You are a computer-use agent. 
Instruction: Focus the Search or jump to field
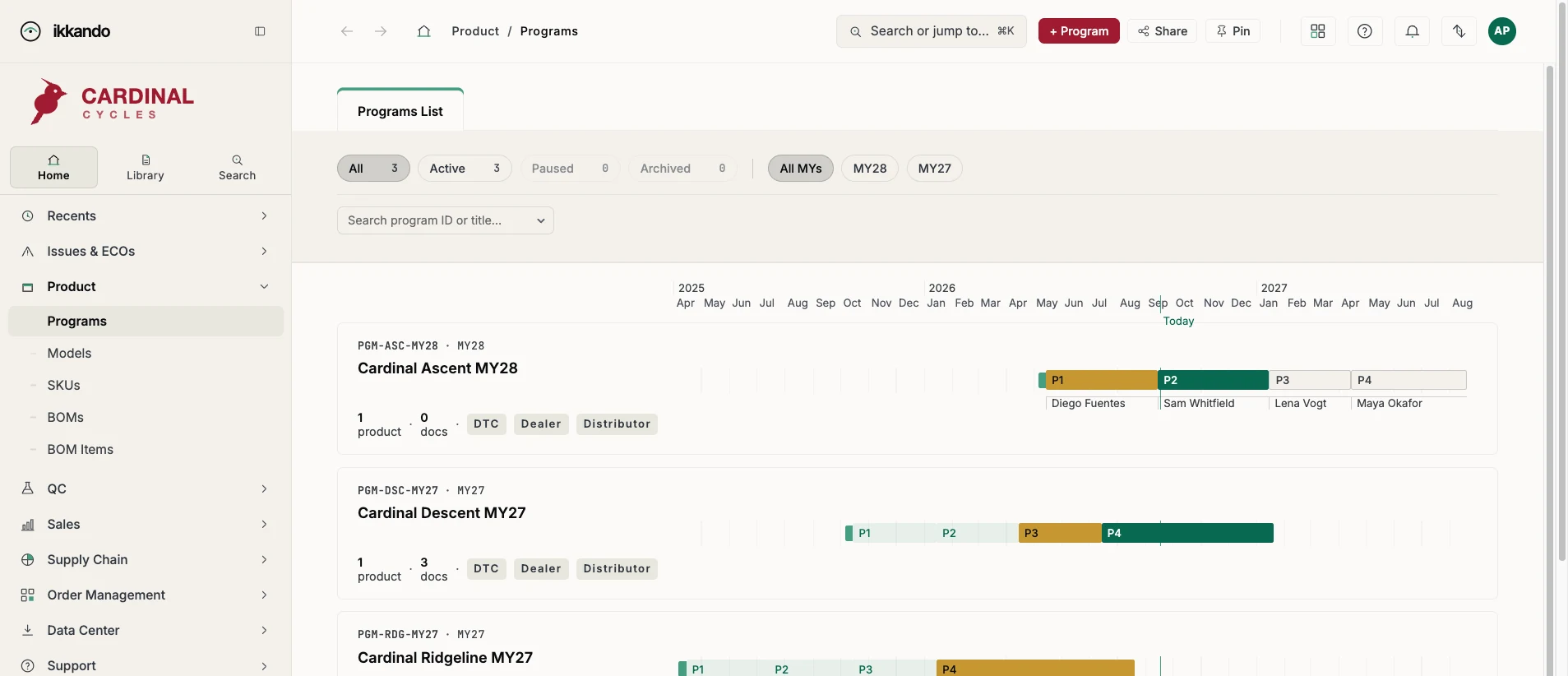(932, 31)
